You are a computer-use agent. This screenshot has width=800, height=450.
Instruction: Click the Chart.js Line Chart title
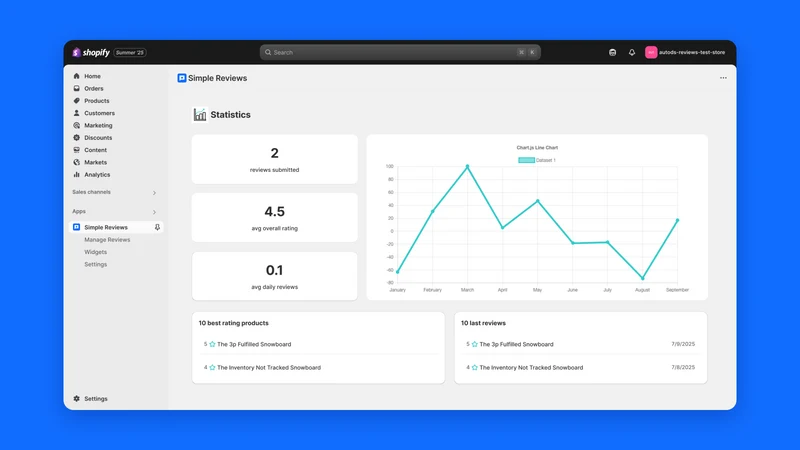537,147
